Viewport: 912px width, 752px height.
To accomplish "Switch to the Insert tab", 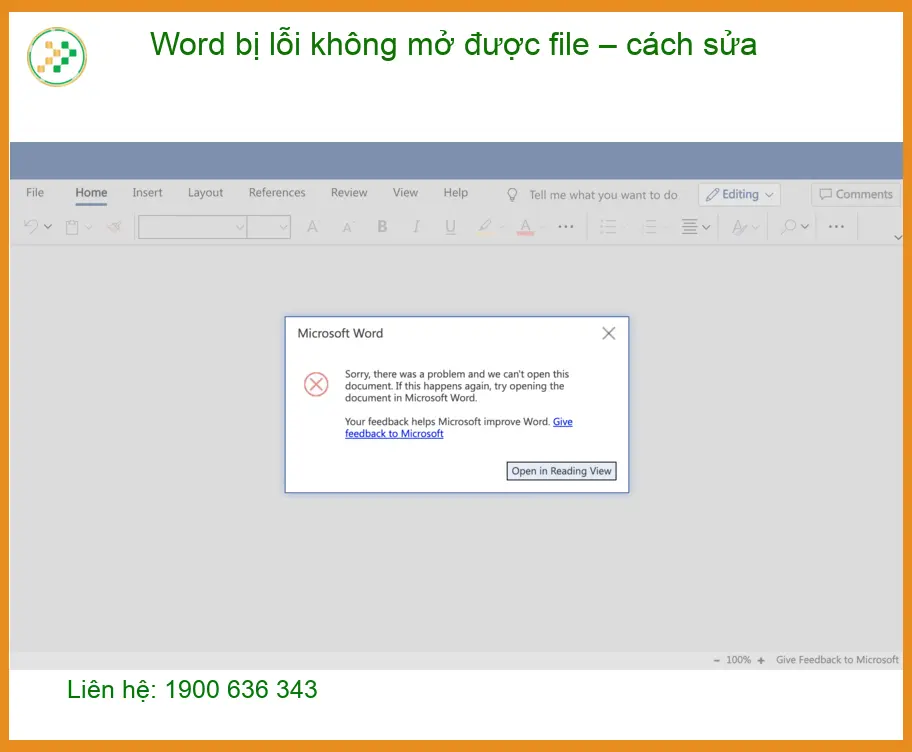I will 147,193.
